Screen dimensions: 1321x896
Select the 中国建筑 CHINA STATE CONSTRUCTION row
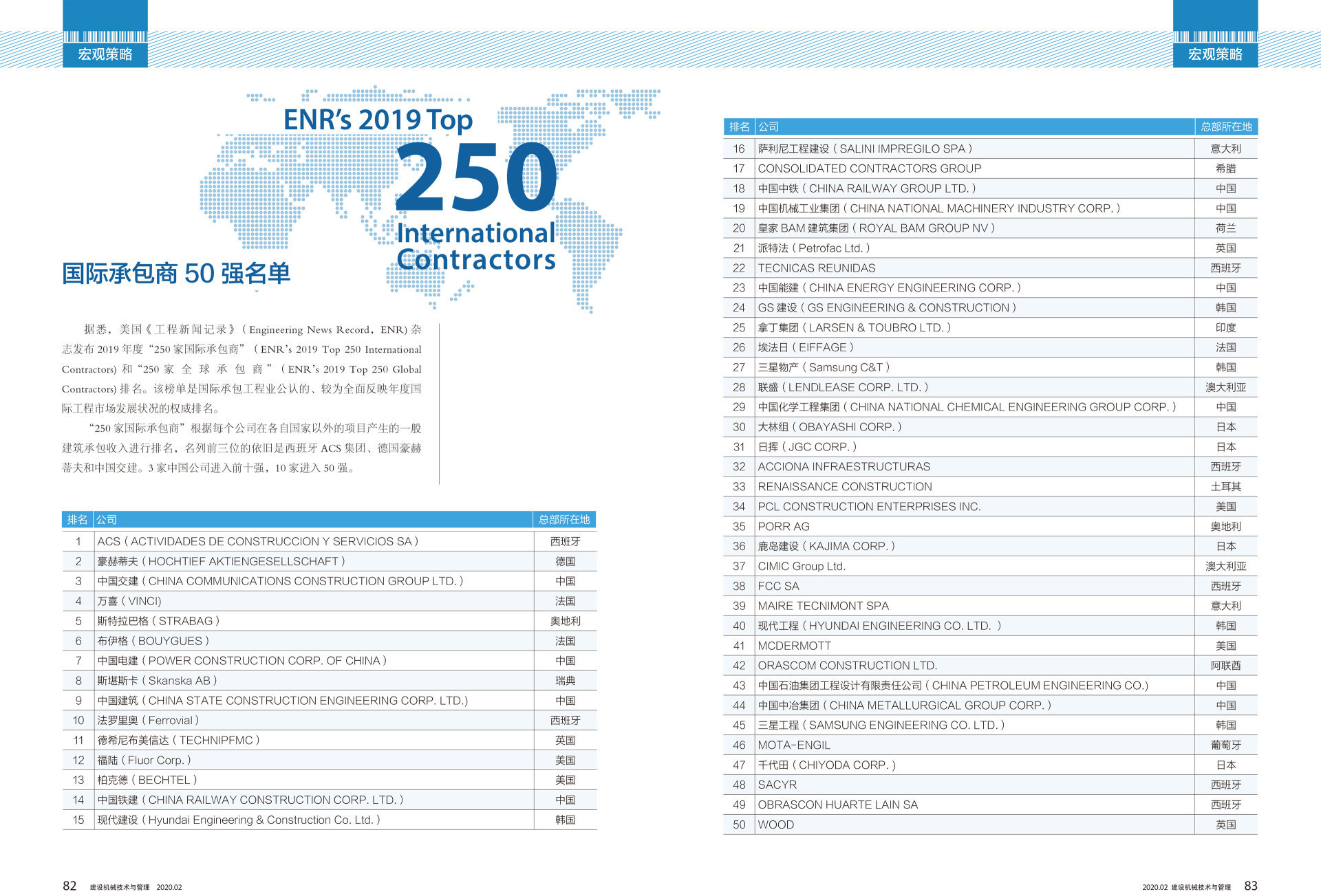(x=329, y=701)
